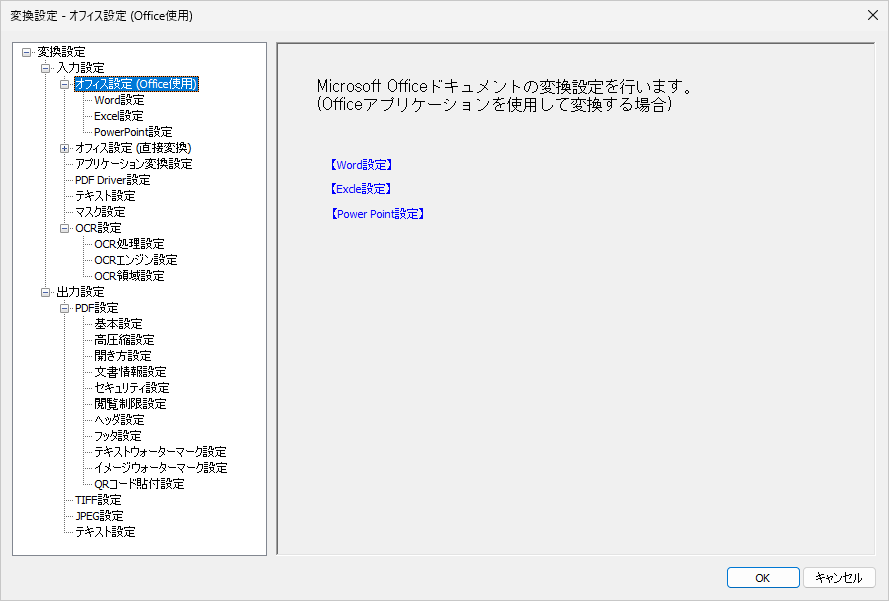Screen dimensions: 889x601
Task: Select PDF設定 in the tree
Action: coord(96,308)
